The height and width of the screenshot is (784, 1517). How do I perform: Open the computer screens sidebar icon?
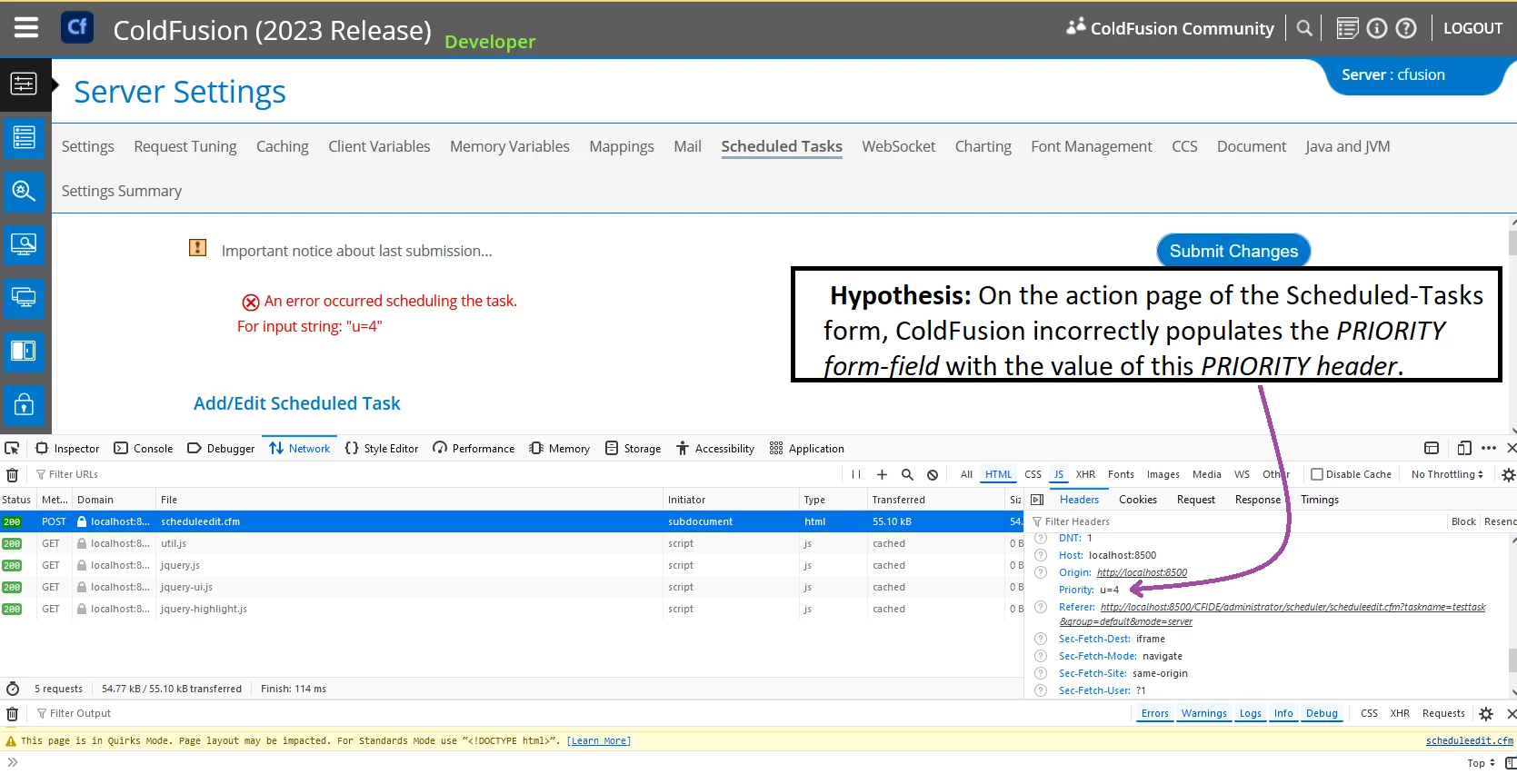[24, 298]
